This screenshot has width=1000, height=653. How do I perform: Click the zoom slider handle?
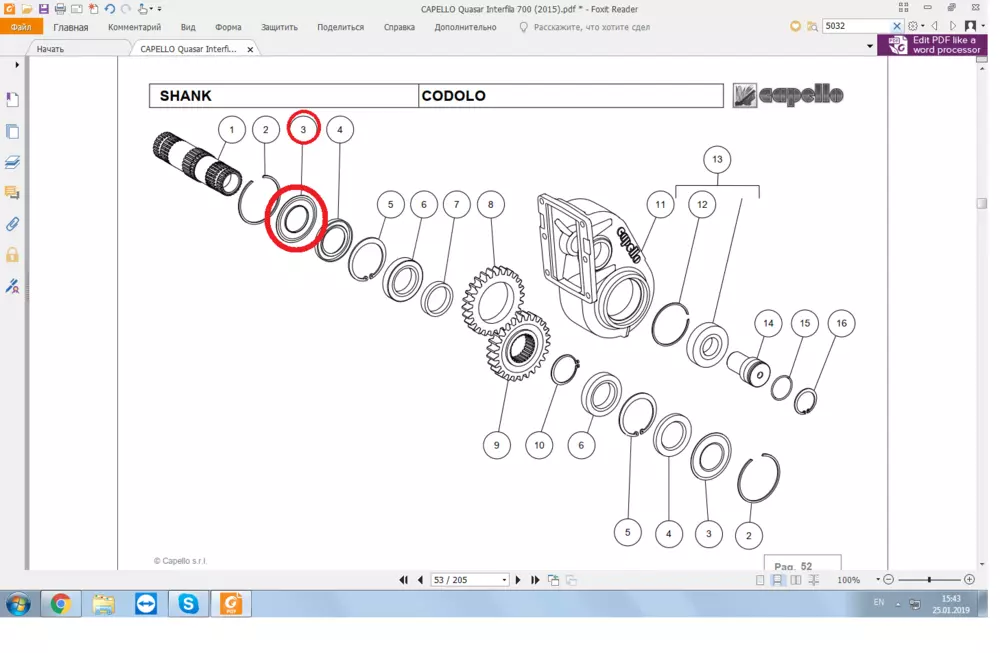(x=929, y=580)
